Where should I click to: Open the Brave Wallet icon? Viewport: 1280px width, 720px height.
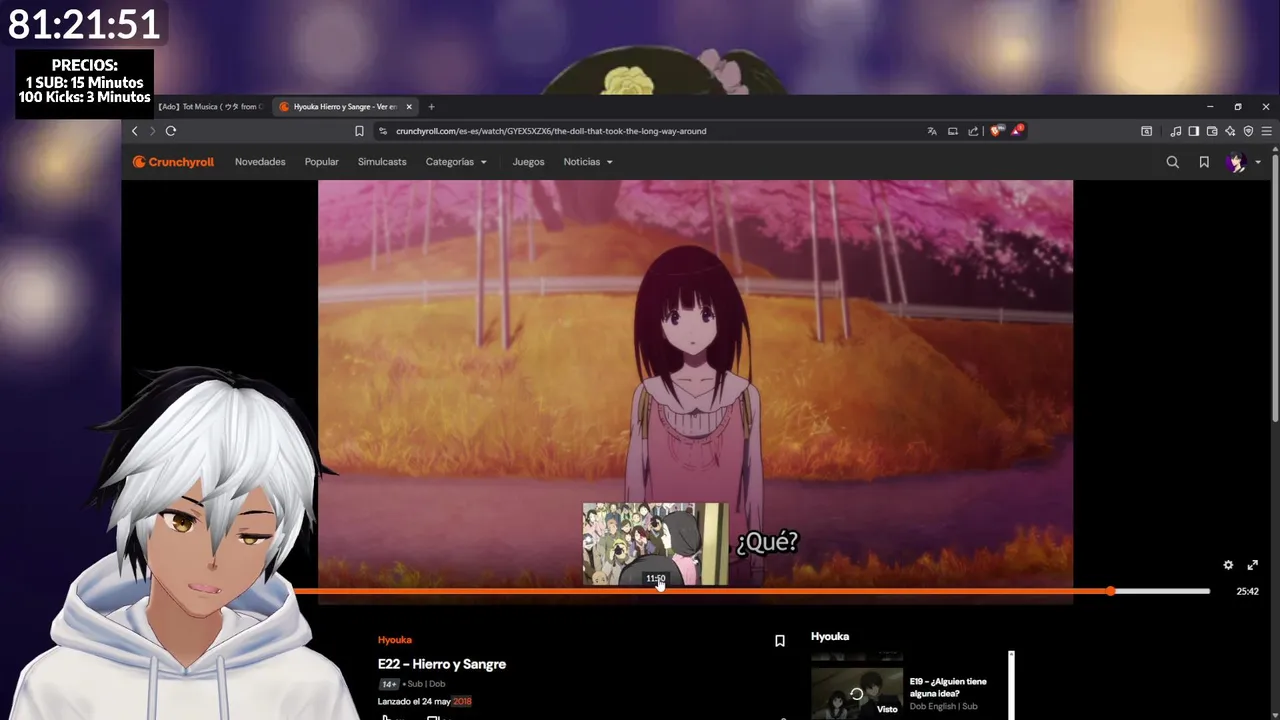click(x=1212, y=131)
